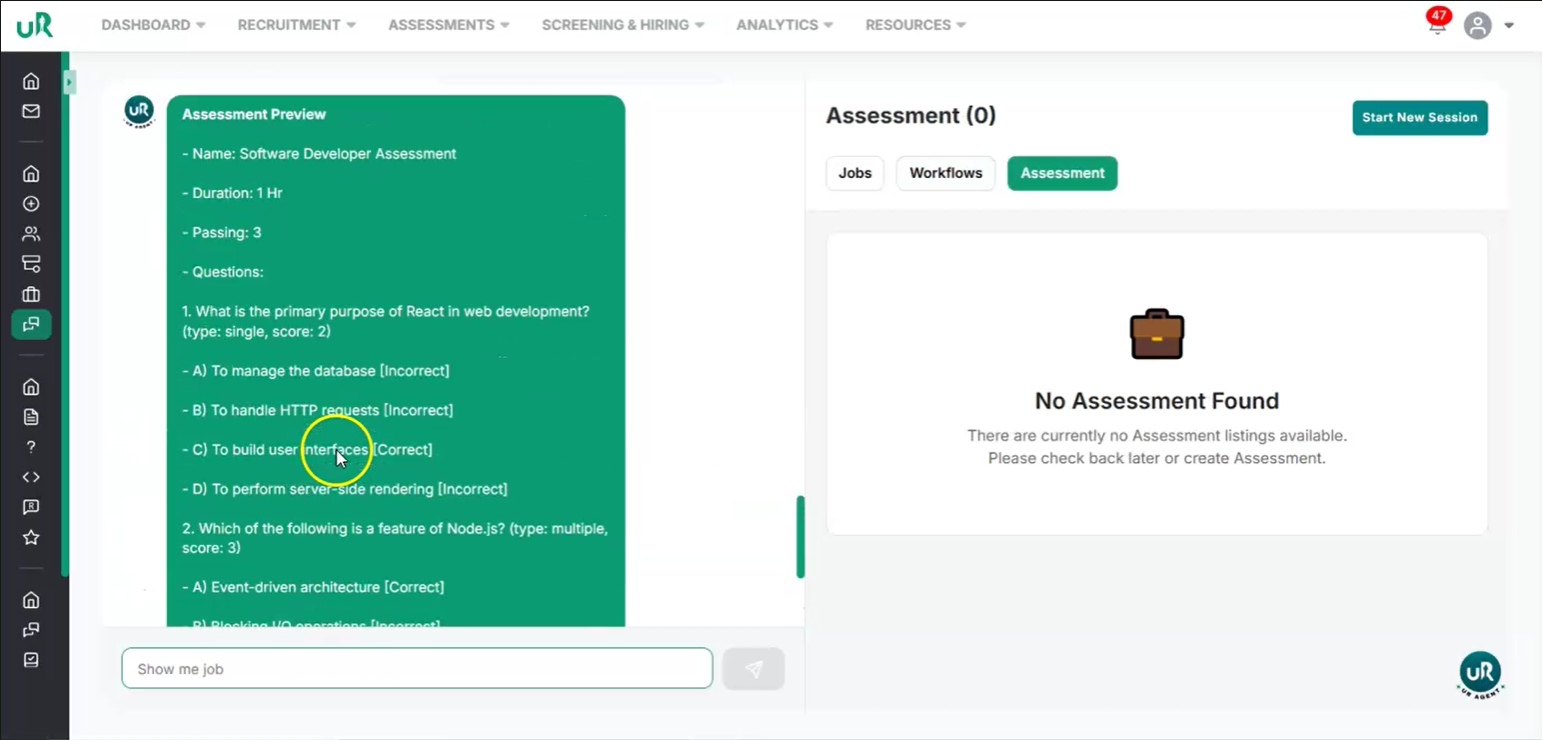1542x740 pixels.
Task: Expand the Assessments dropdown in top nav
Action: pyautogui.click(x=448, y=25)
